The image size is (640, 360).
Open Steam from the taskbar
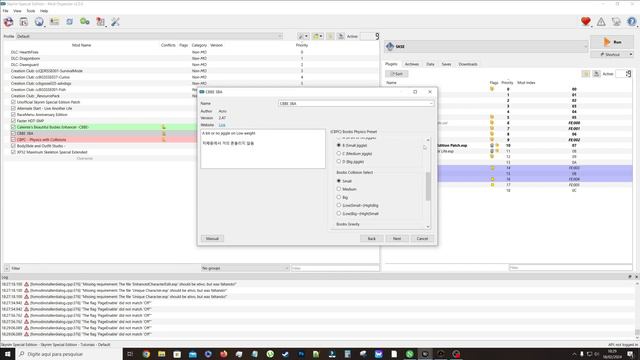(x=285, y=354)
